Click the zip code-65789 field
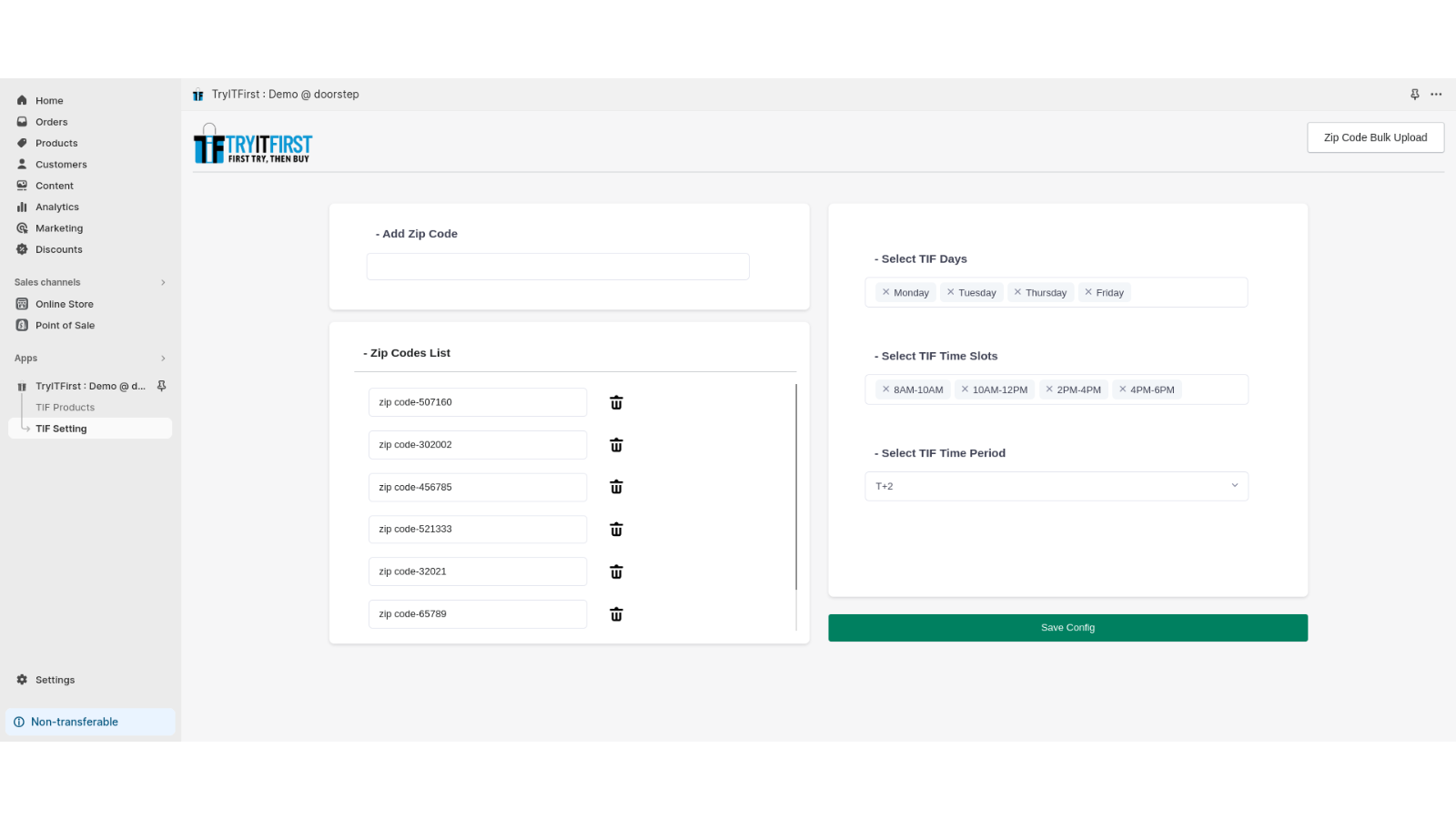This screenshot has width=1456, height=819. pos(478,614)
